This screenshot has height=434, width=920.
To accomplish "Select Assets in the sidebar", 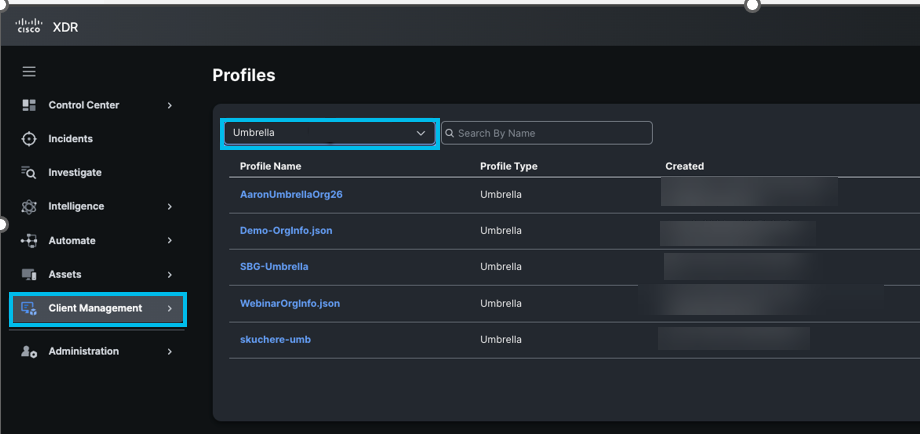I will [65, 274].
